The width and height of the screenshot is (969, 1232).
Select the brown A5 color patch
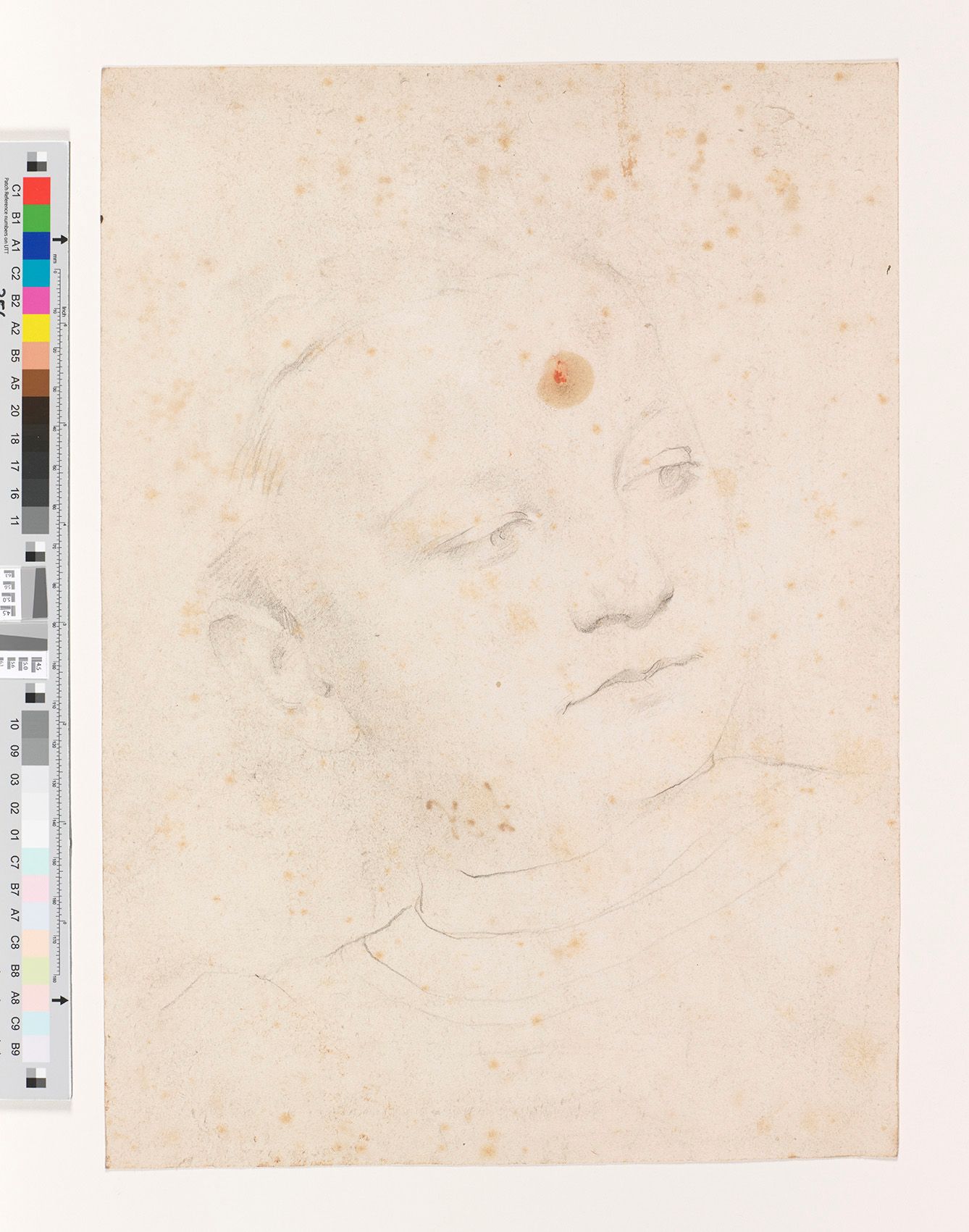pos(36,383)
